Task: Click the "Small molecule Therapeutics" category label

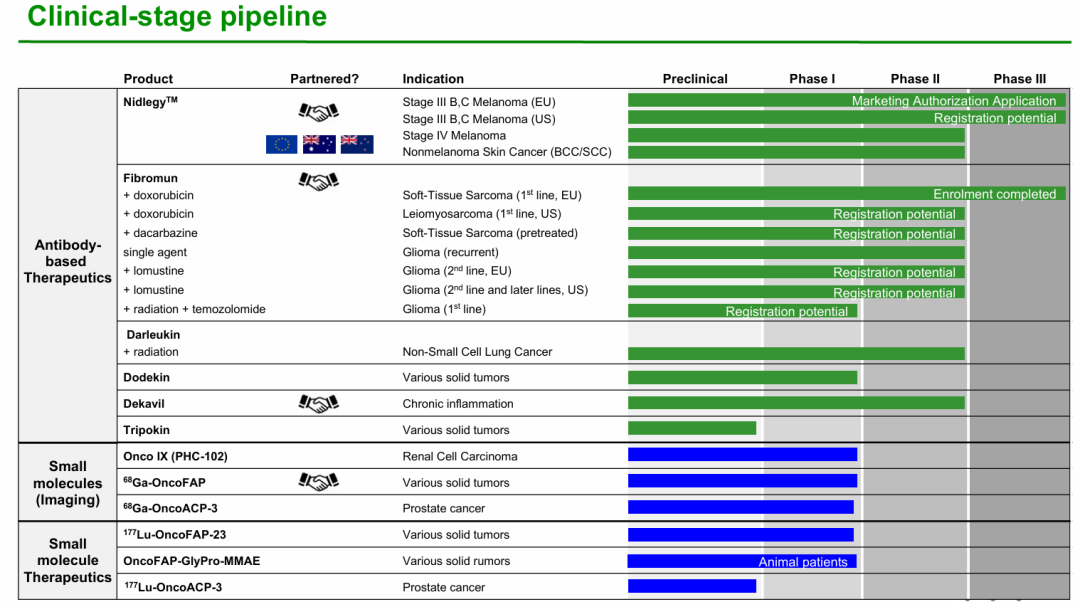Action: [x=68, y=561]
